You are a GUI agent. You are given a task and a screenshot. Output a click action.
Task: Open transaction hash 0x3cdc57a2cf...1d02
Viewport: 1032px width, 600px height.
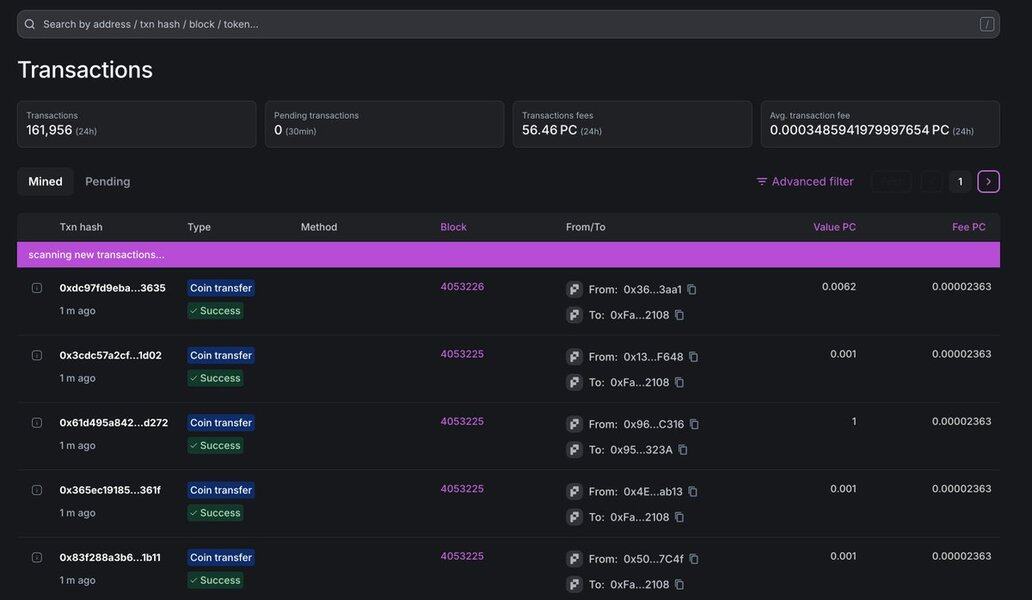click(x=110, y=355)
